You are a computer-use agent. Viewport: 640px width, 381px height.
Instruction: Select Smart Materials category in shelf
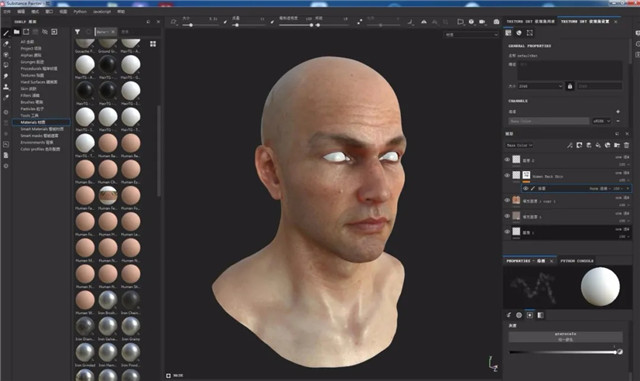40,129
